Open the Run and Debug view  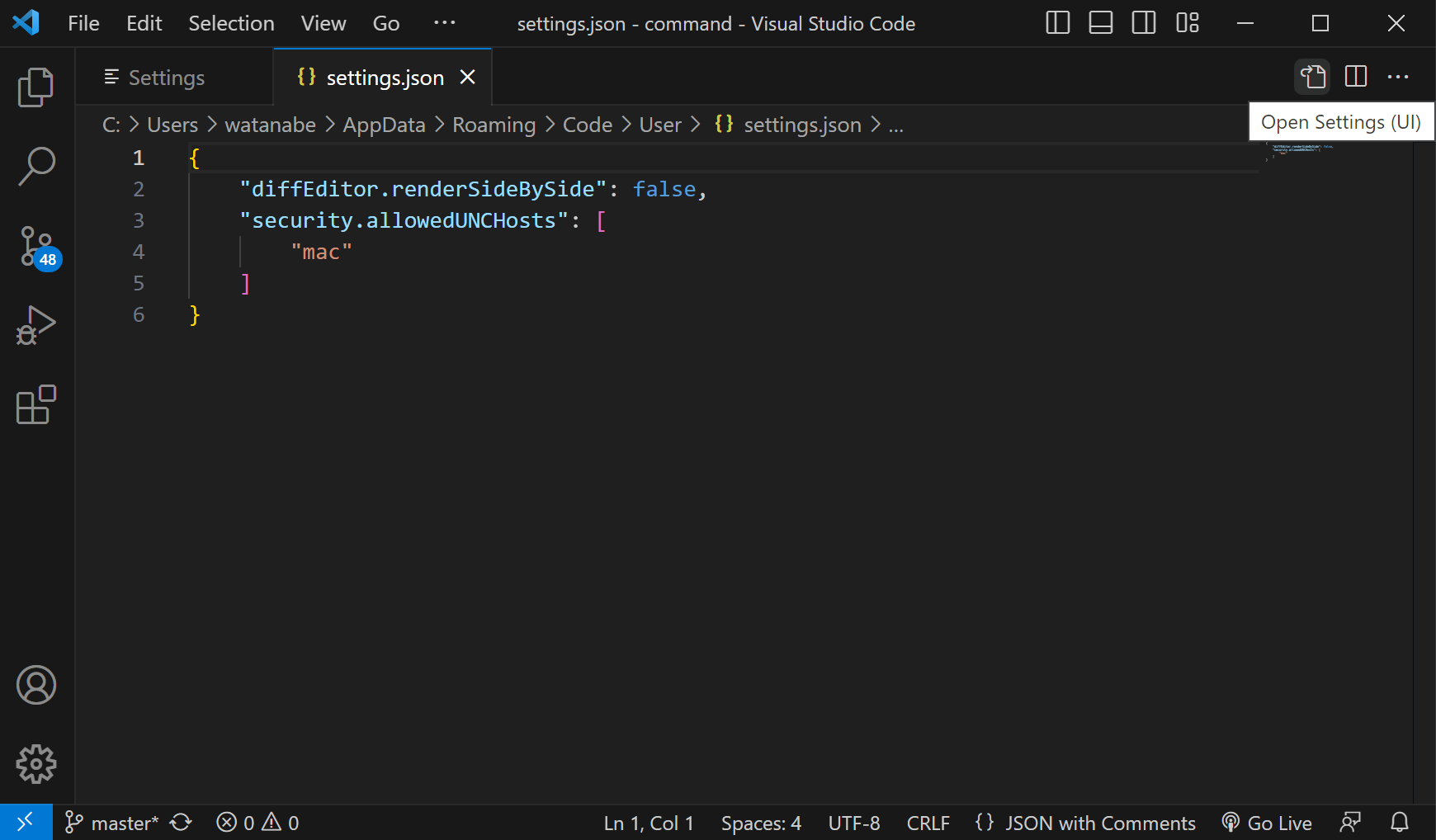click(x=36, y=325)
